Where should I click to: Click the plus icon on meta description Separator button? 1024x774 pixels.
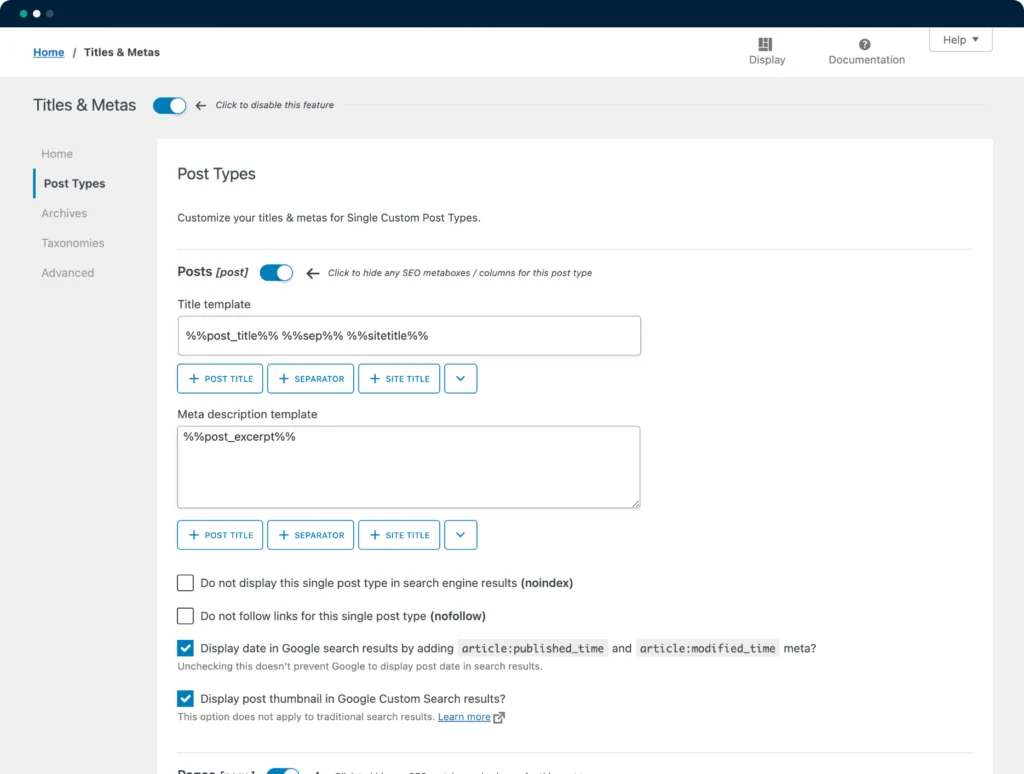284,535
